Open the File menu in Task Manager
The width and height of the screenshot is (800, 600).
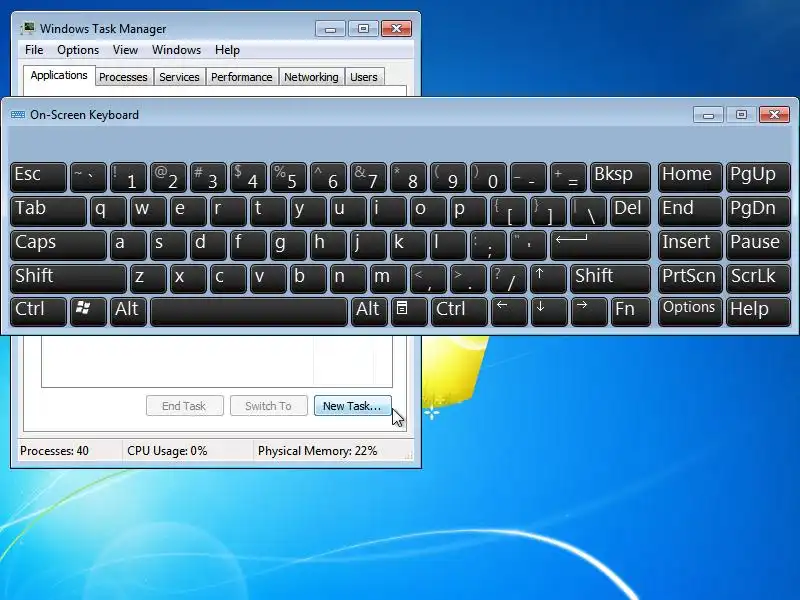(34, 50)
